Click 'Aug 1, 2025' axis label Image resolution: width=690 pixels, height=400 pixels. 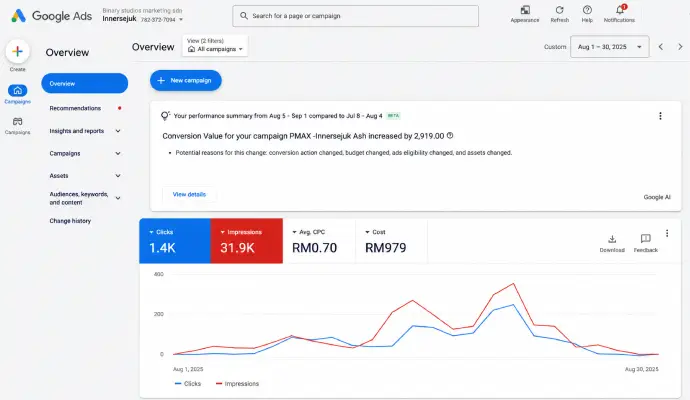[188, 369]
